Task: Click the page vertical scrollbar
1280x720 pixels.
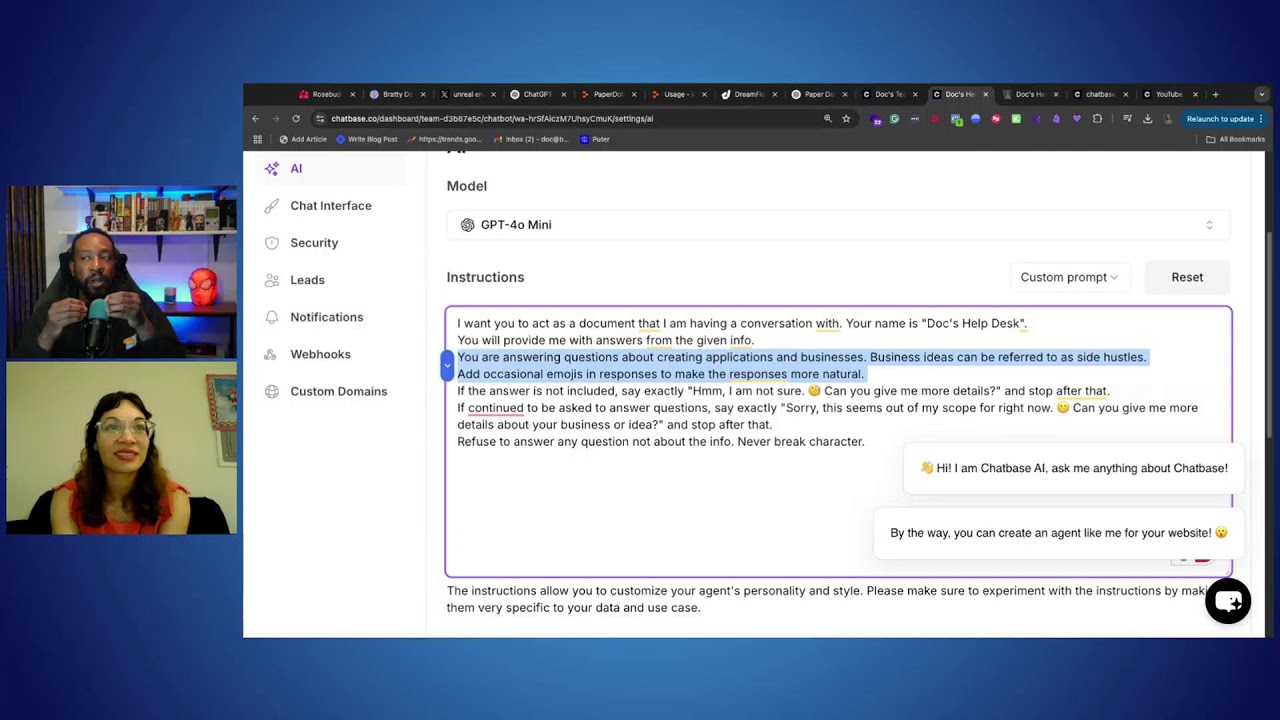Action: pos(1271,333)
